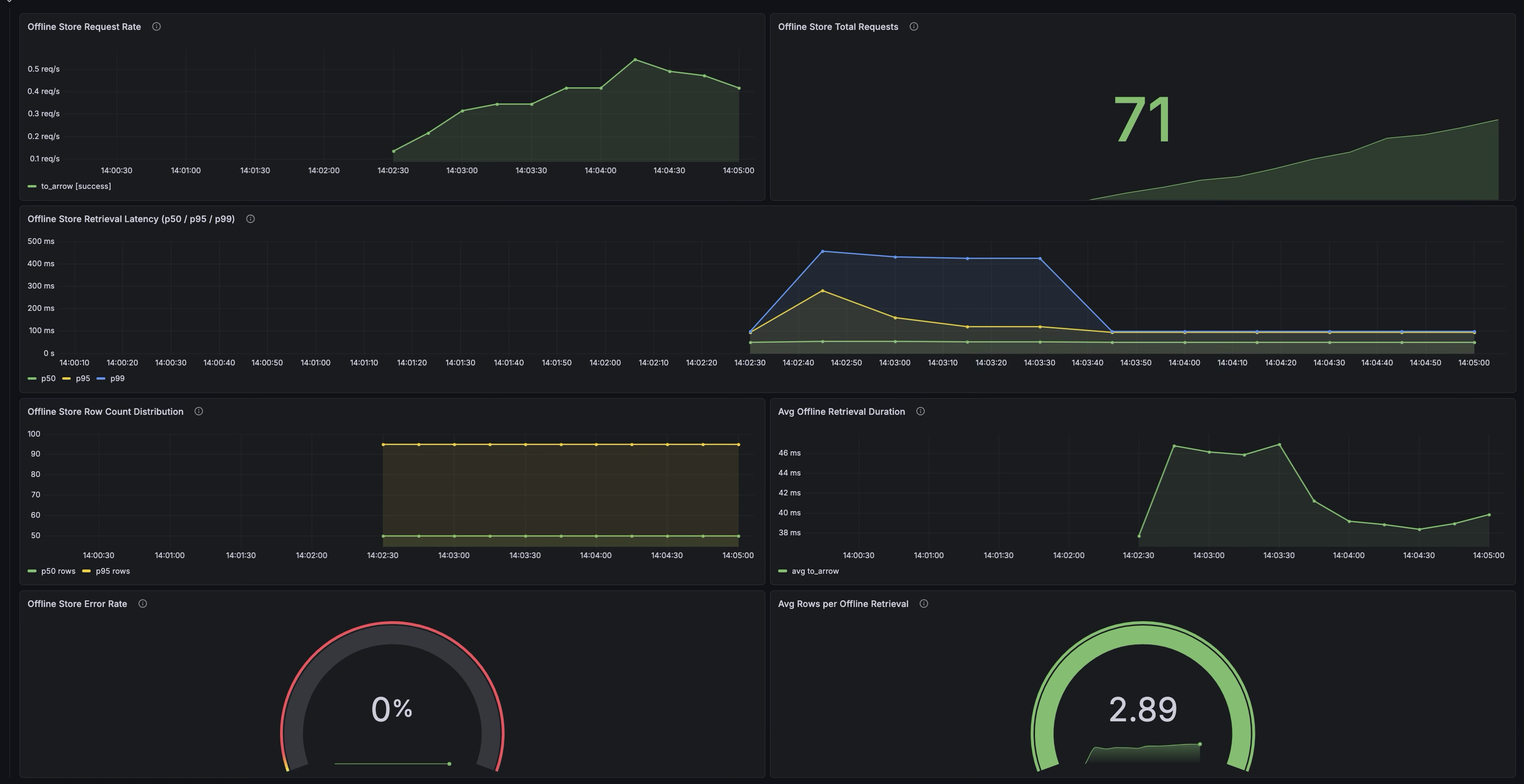This screenshot has width=1524, height=784.
Task: Click the green p50 latency point at 14:02:30
Action: [x=750, y=342]
